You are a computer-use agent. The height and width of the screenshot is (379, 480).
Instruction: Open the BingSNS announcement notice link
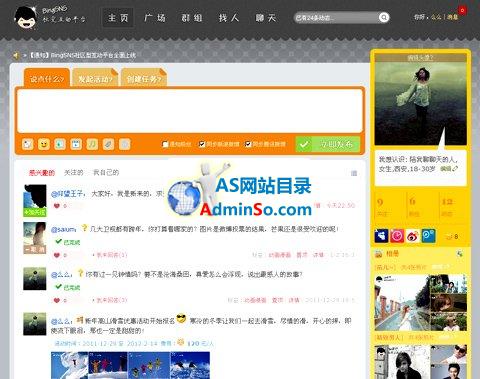(x=82, y=55)
